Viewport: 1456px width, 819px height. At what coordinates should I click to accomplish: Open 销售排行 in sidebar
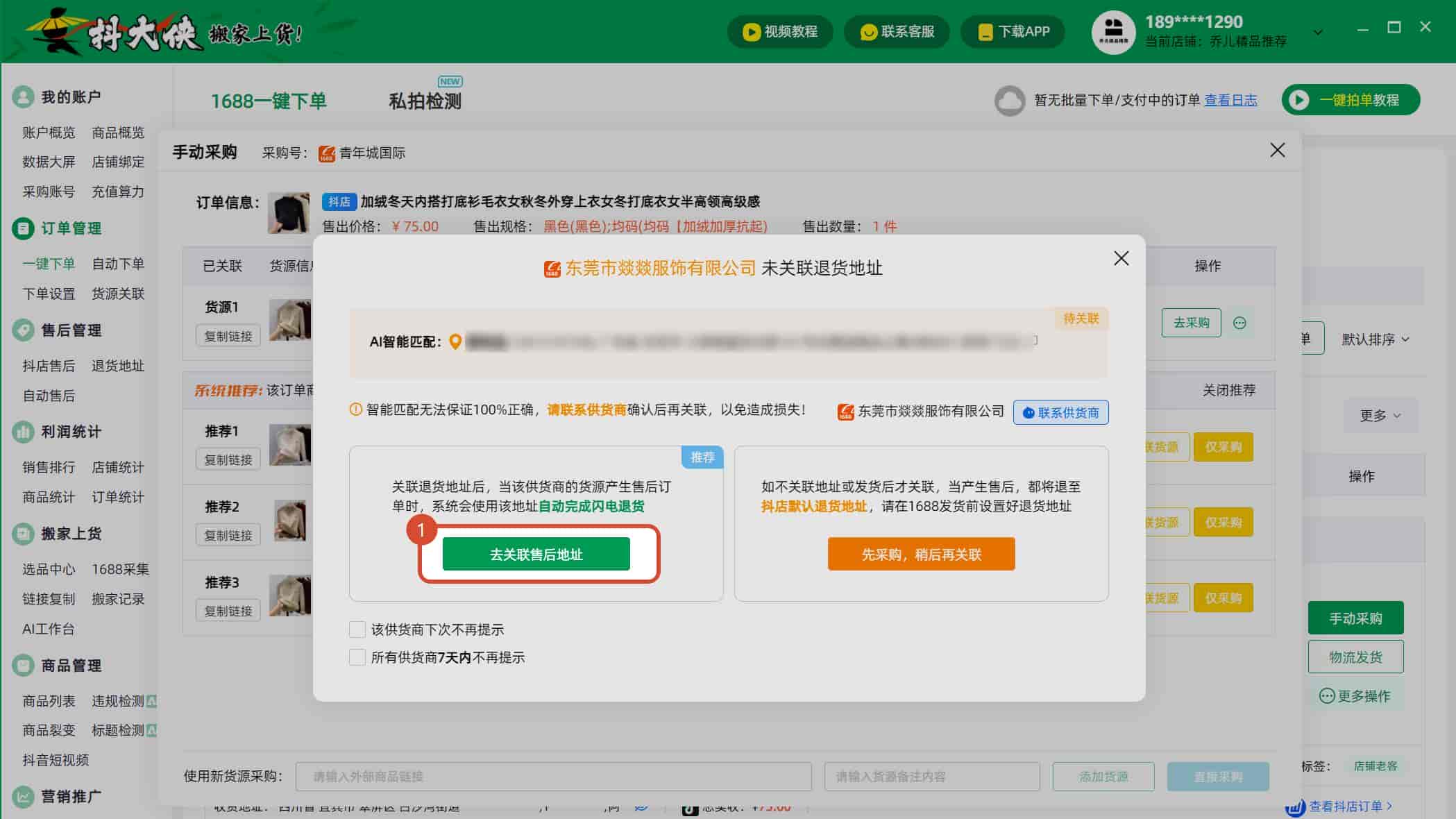(x=49, y=467)
